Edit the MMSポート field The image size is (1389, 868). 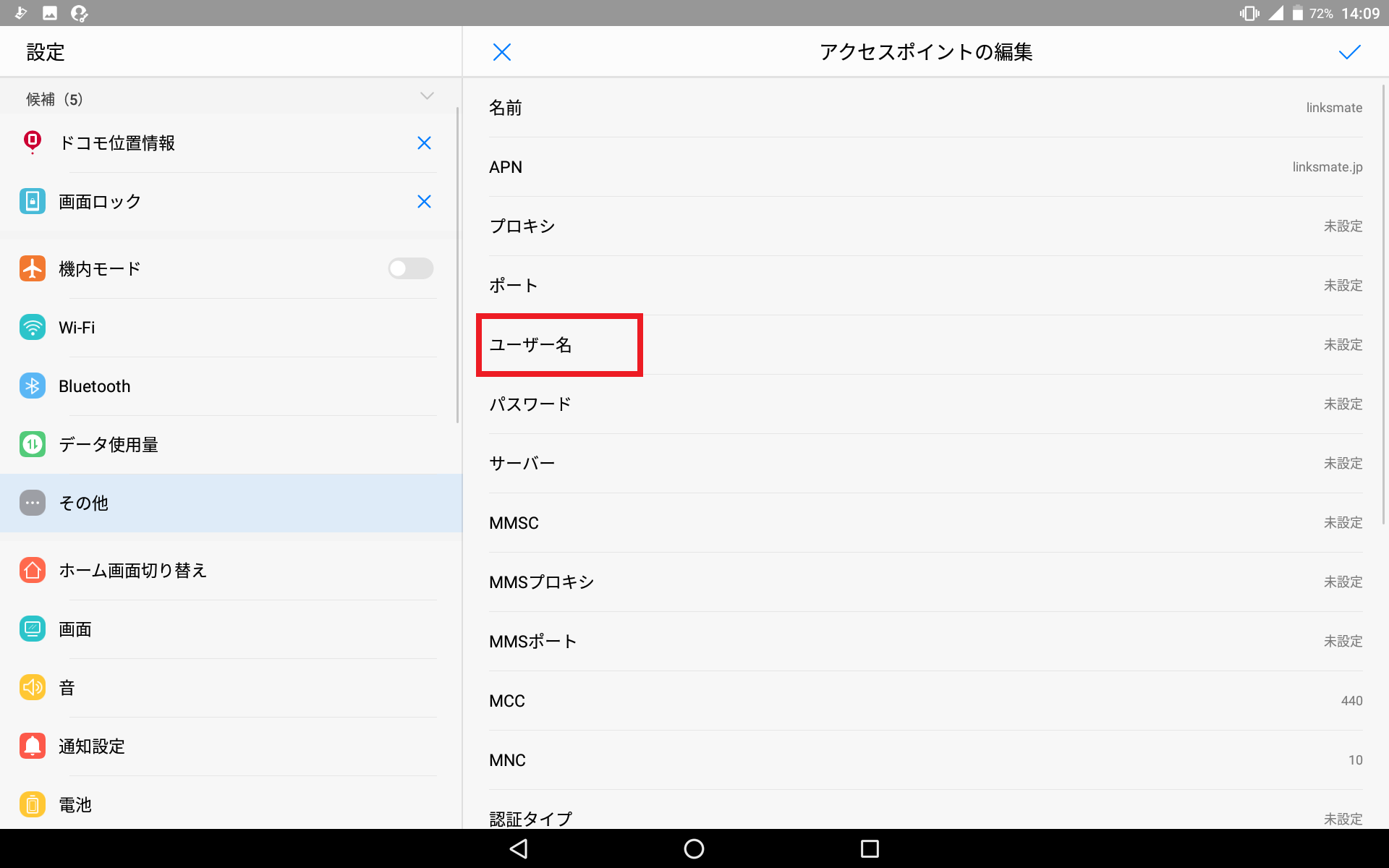925,642
